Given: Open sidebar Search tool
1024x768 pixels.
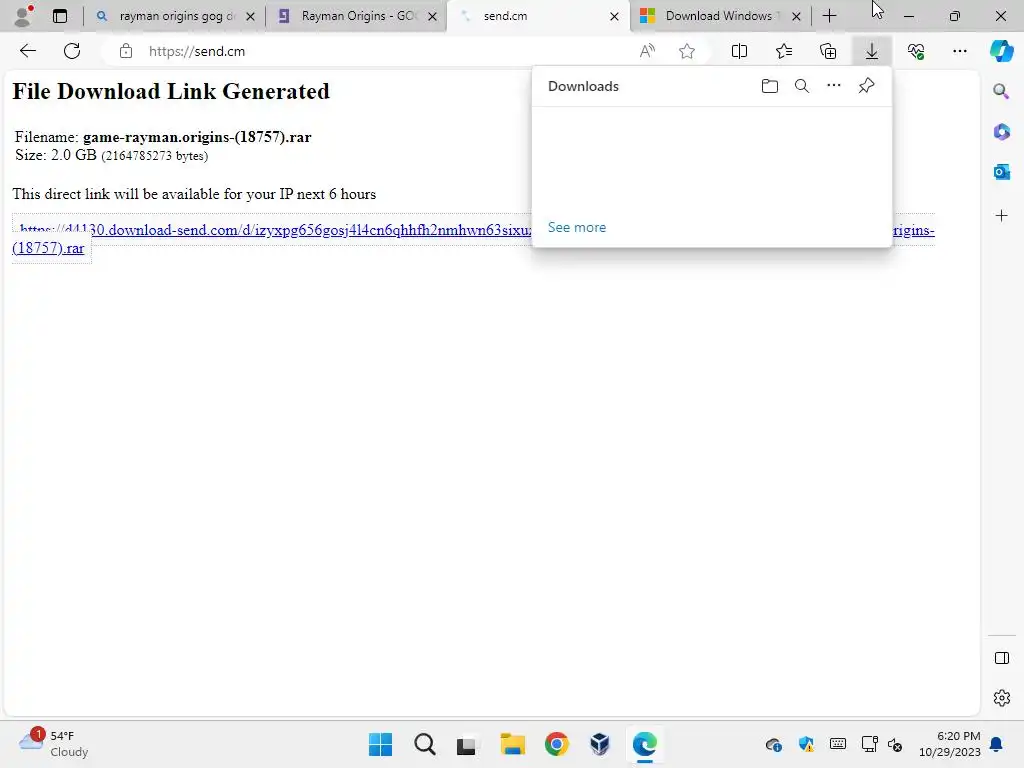Looking at the screenshot, I should (1001, 91).
